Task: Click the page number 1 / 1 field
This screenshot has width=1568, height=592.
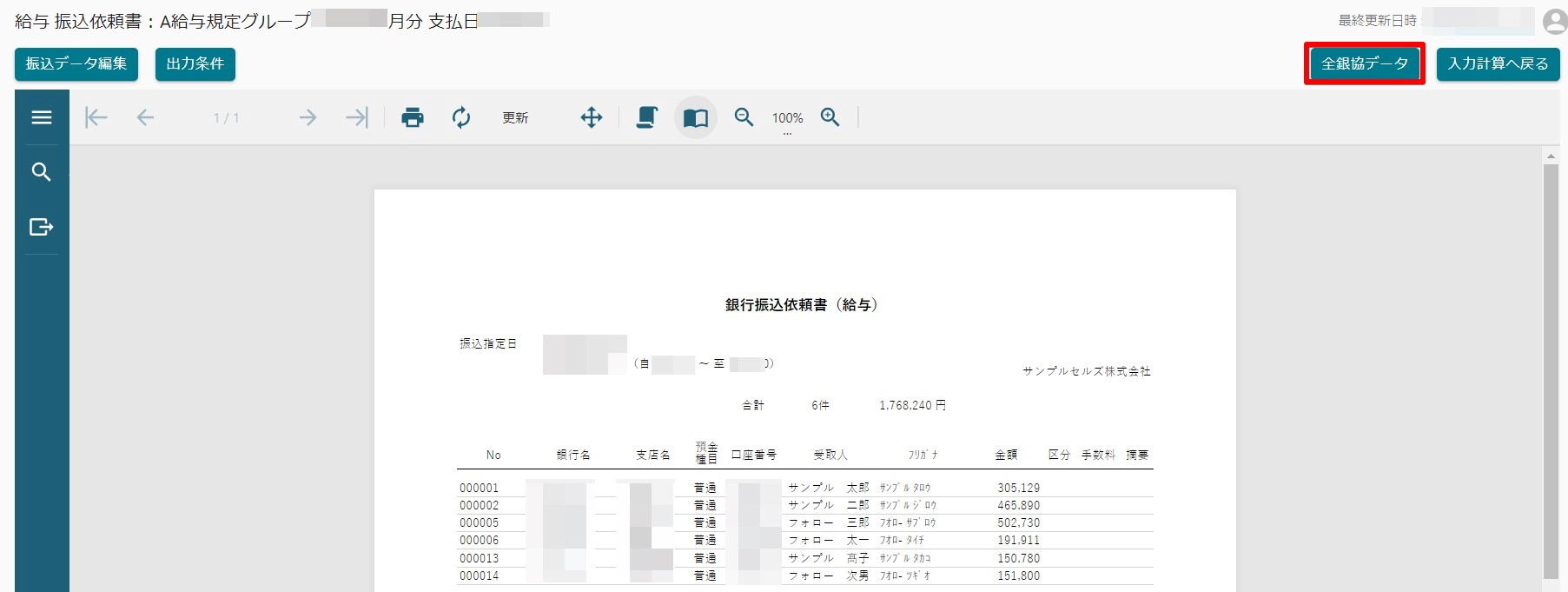Action: coord(226,117)
